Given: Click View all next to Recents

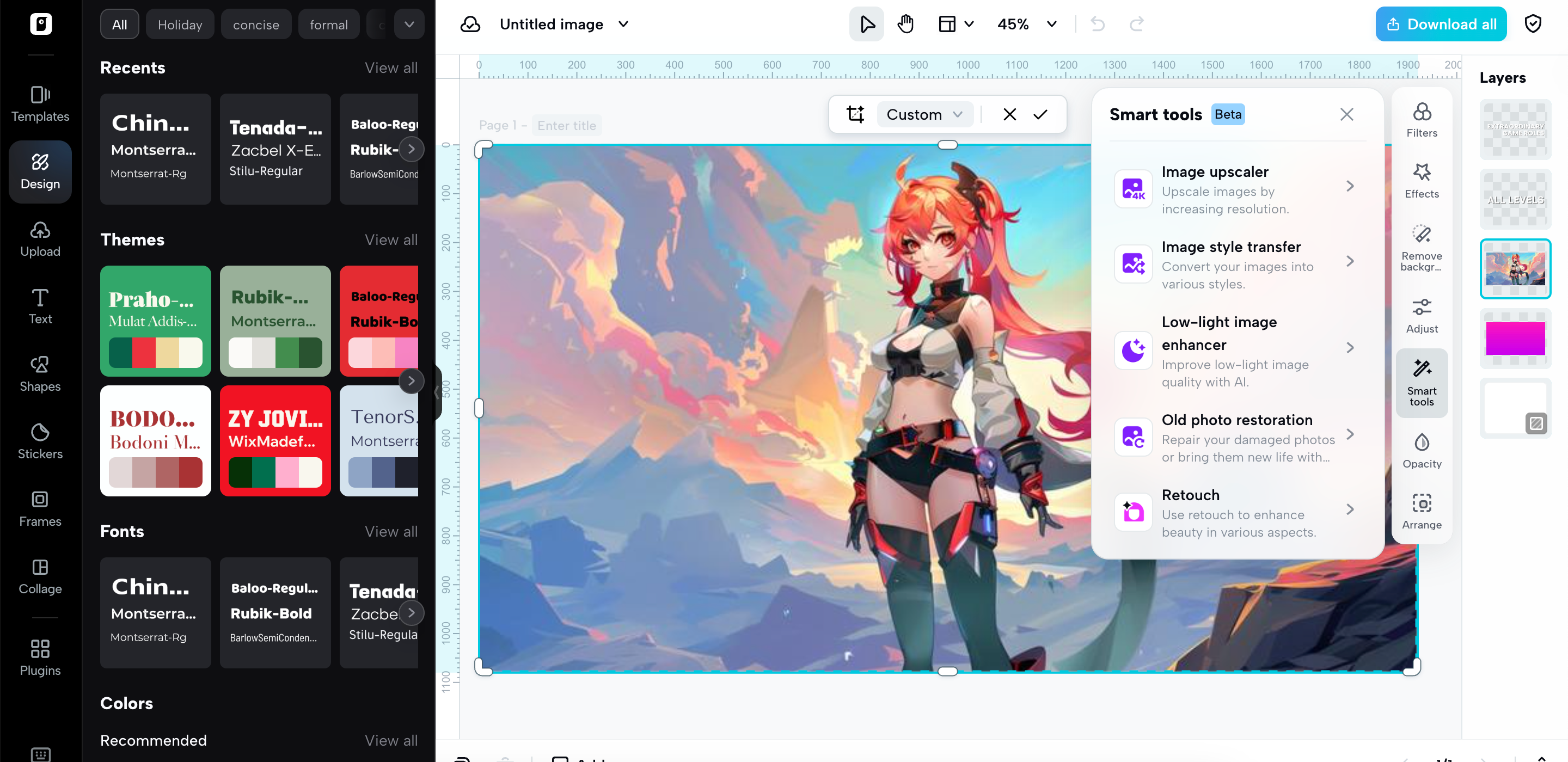Looking at the screenshot, I should (x=391, y=67).
